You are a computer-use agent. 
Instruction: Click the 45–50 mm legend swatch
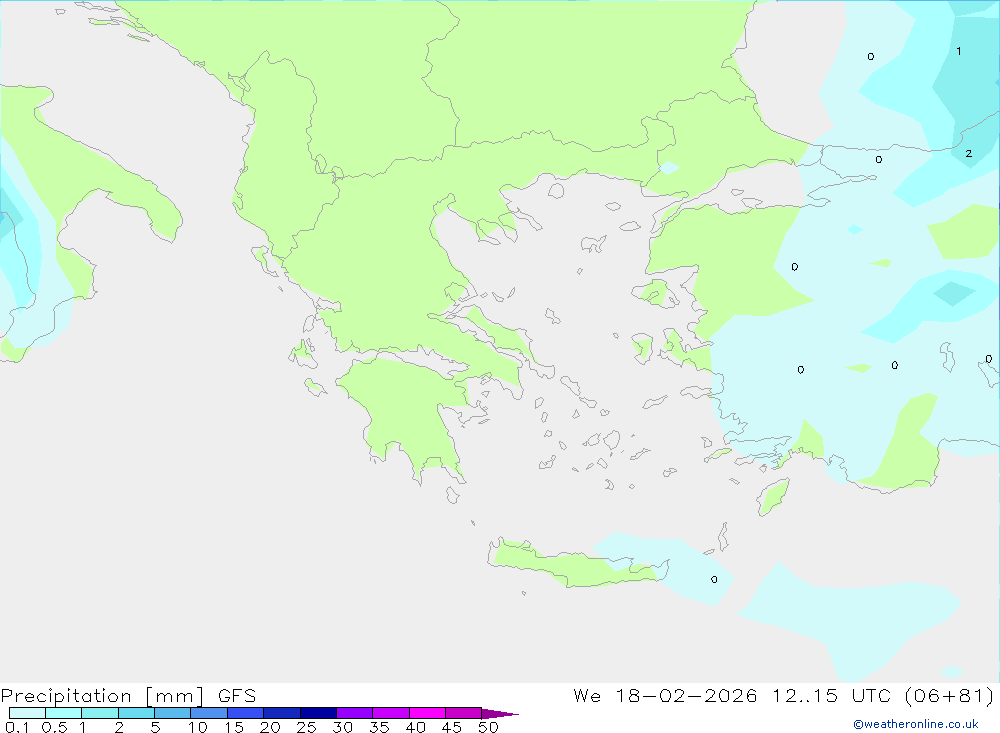tap(464, 713)
